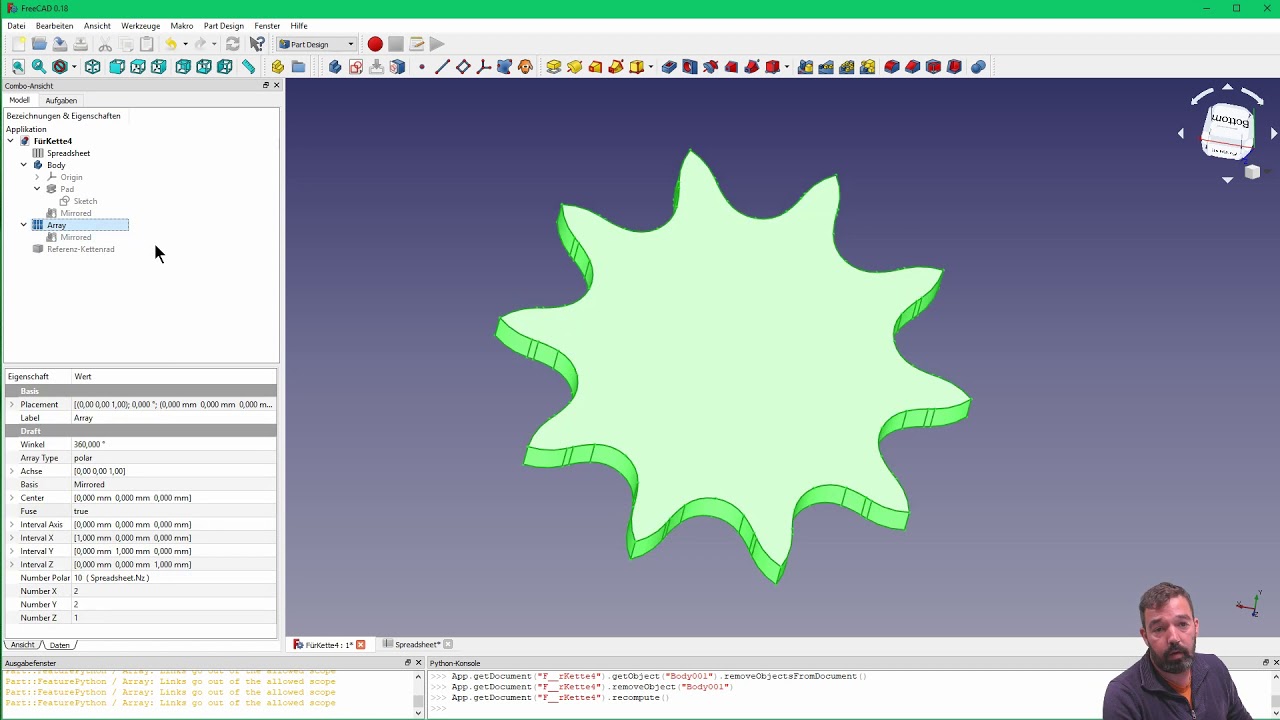Image resolution: width=1280 pixels, height=720 pixels.
Task: Click the Hole tool icon
Action: click(690, 67)
